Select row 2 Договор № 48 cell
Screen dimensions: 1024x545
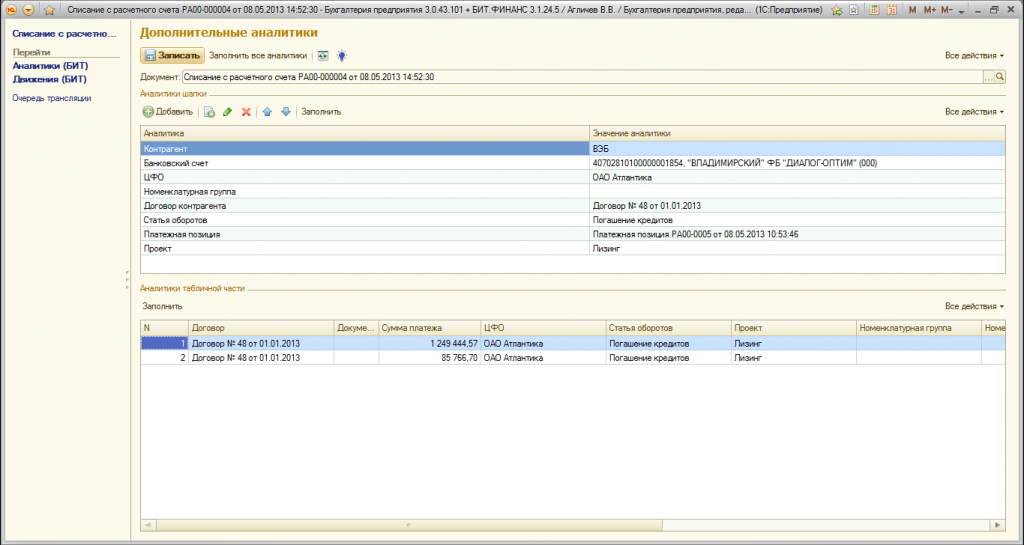(x=261, y=358)
